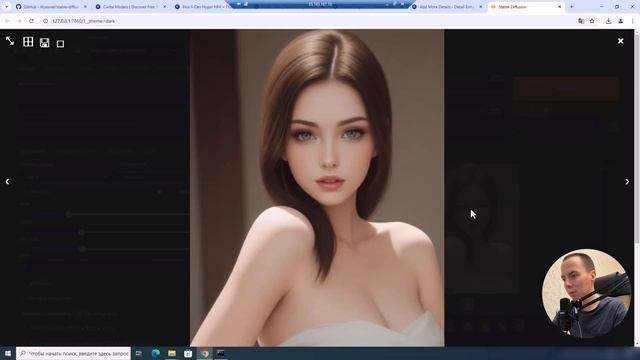Click the small square icon in lightbox toolbar
The width and height of the screenshot is (640, 360).
click(x=60, y=44)
